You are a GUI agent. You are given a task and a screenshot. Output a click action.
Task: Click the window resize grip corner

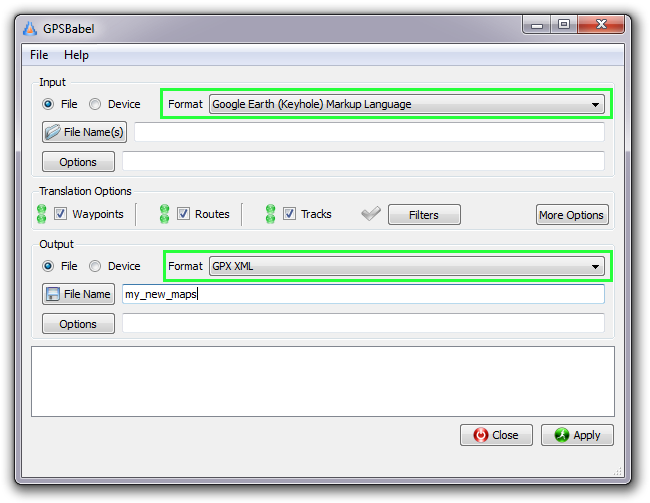click(618, 471)
